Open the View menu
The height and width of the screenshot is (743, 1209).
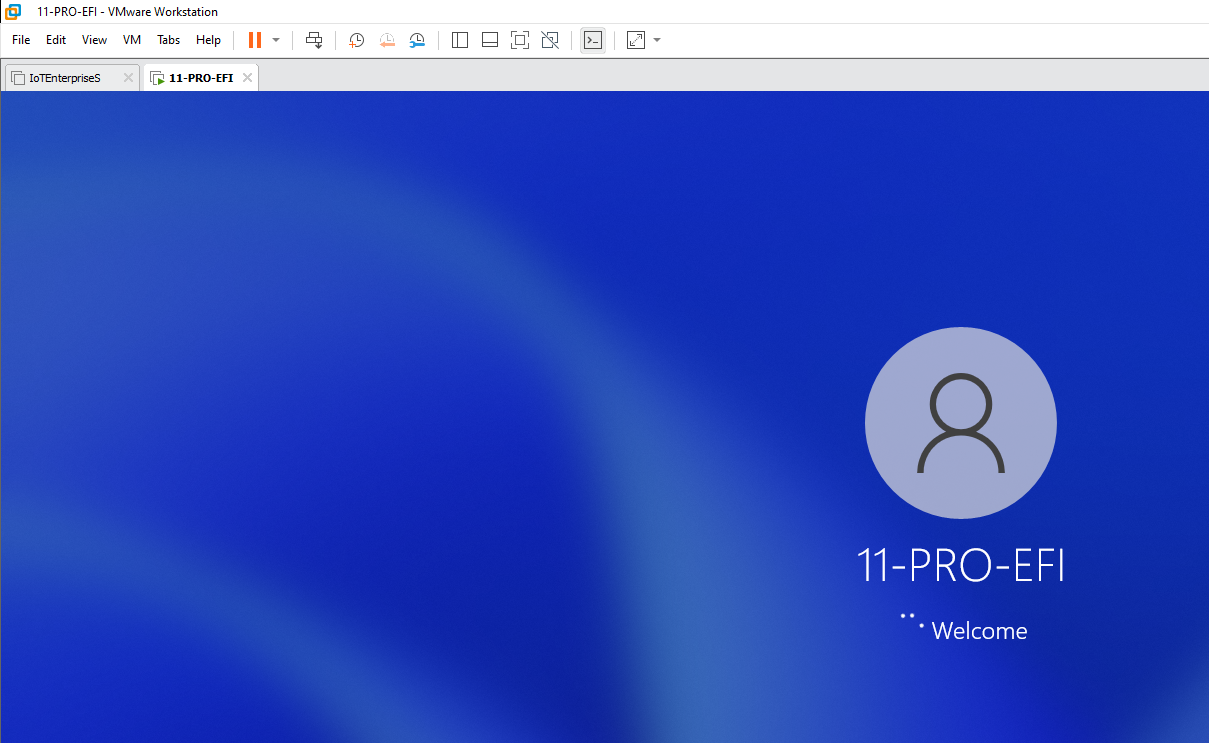pyautogui.click(x=94, y=40)
